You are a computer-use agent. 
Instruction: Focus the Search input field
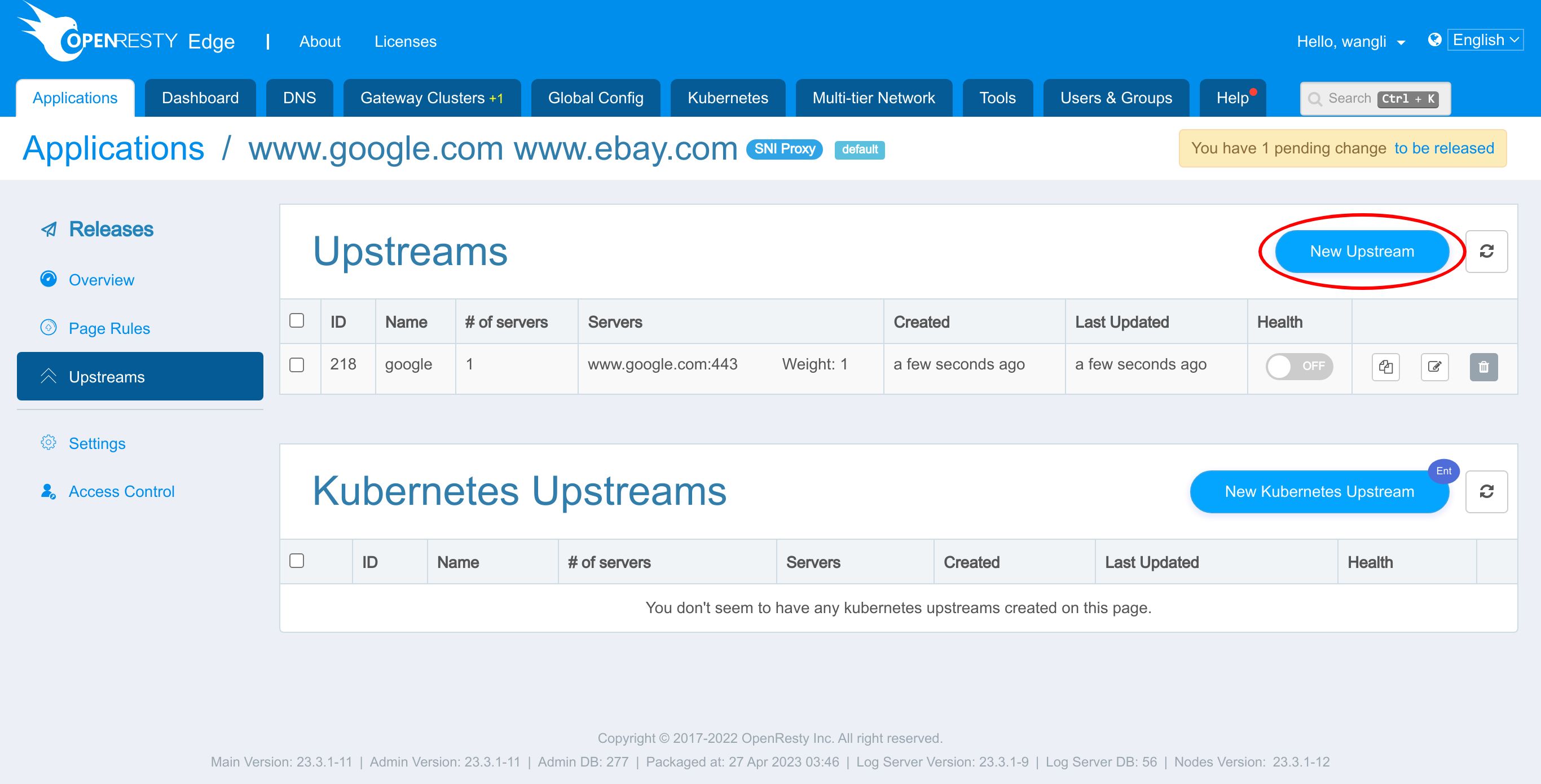(1375, 99)
